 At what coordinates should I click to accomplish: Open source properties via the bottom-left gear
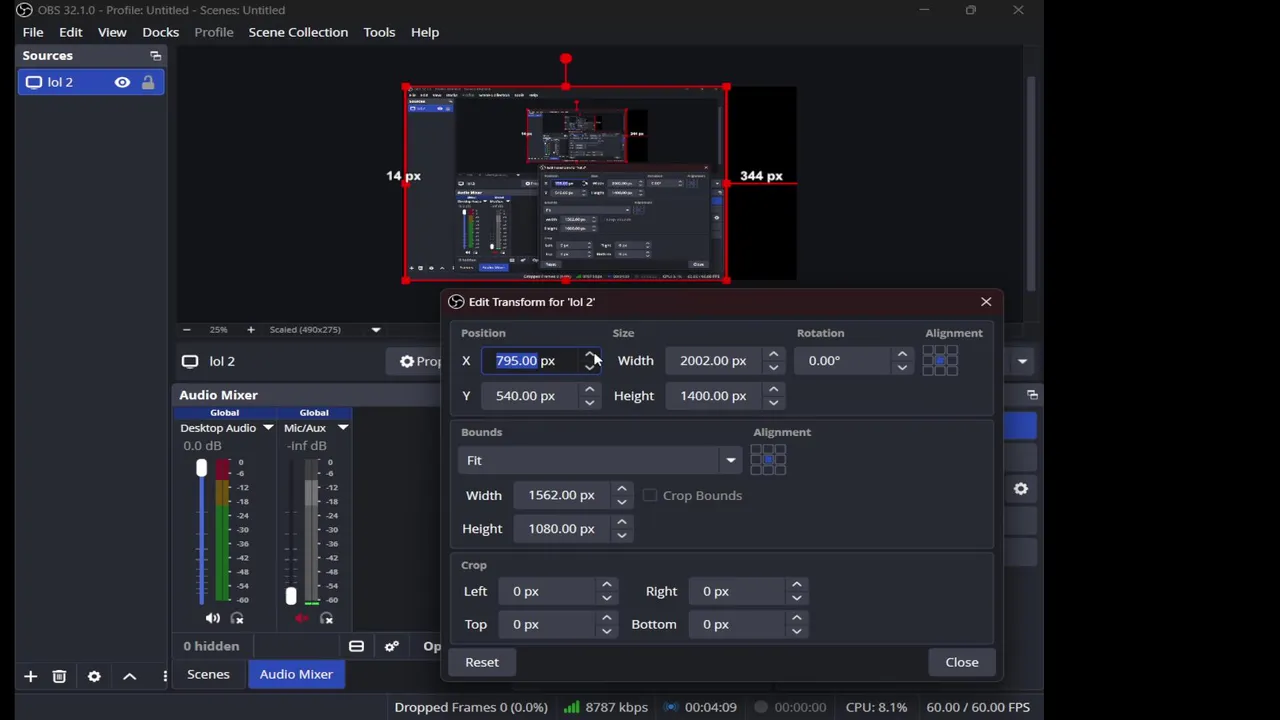94,677
